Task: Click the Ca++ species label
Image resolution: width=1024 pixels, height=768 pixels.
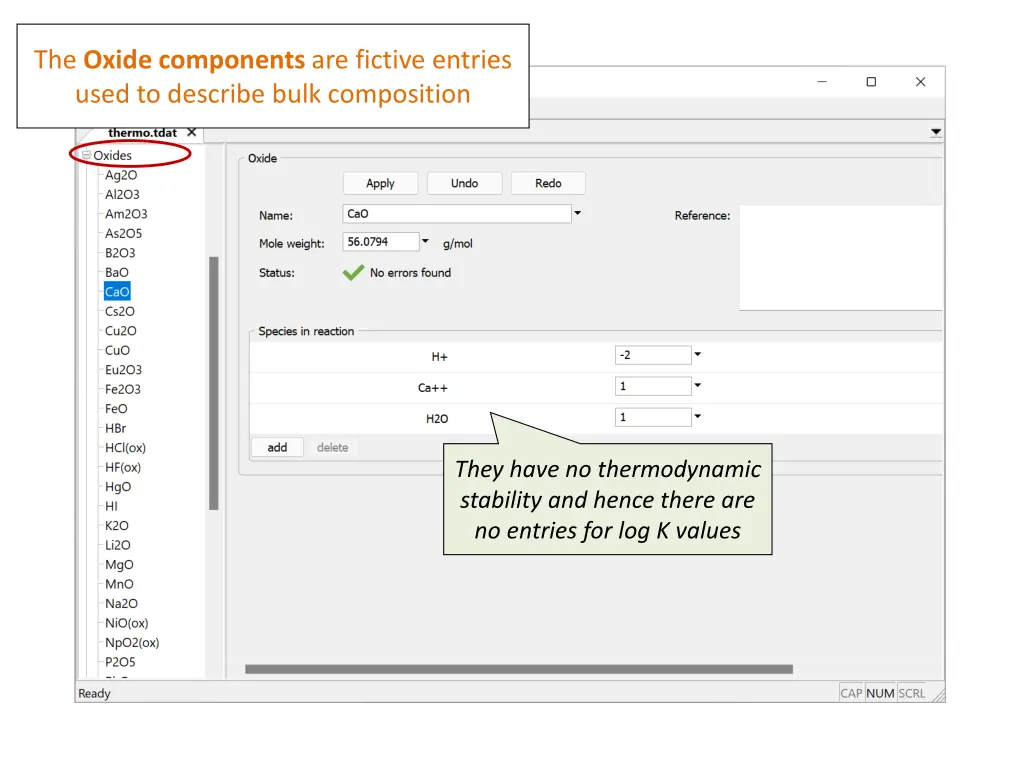Action: [433, 388]
